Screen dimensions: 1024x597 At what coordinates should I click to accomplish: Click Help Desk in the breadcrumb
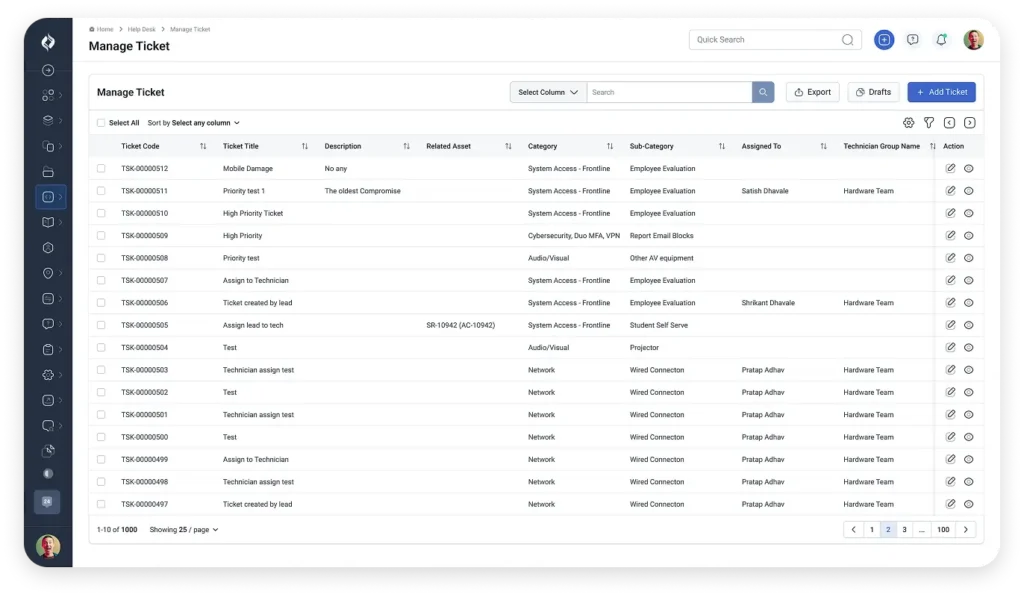point(139,29)
